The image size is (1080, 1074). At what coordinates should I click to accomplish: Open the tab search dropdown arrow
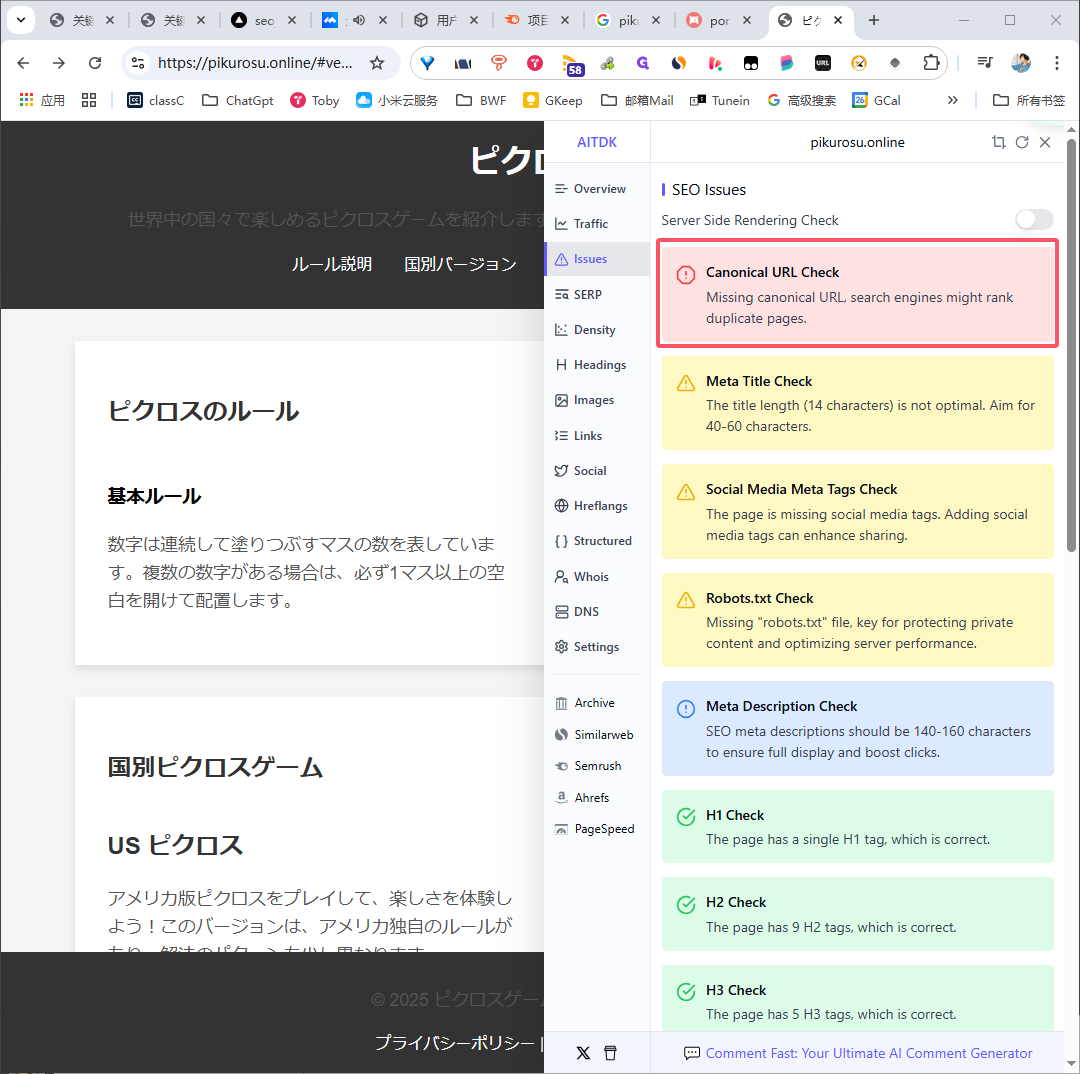point(21,20)
